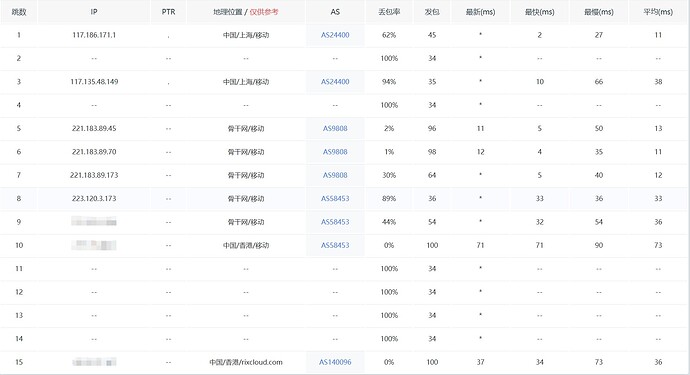This screenshot has width=690, height=375.
Task: Select IP address 221.183.89.173
Action: coord(94,175)
